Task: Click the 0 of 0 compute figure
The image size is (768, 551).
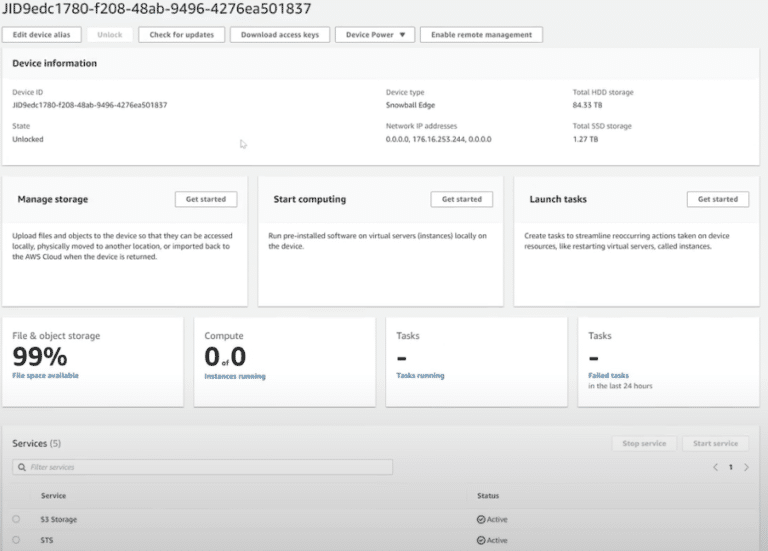Action: coord(225,356)
